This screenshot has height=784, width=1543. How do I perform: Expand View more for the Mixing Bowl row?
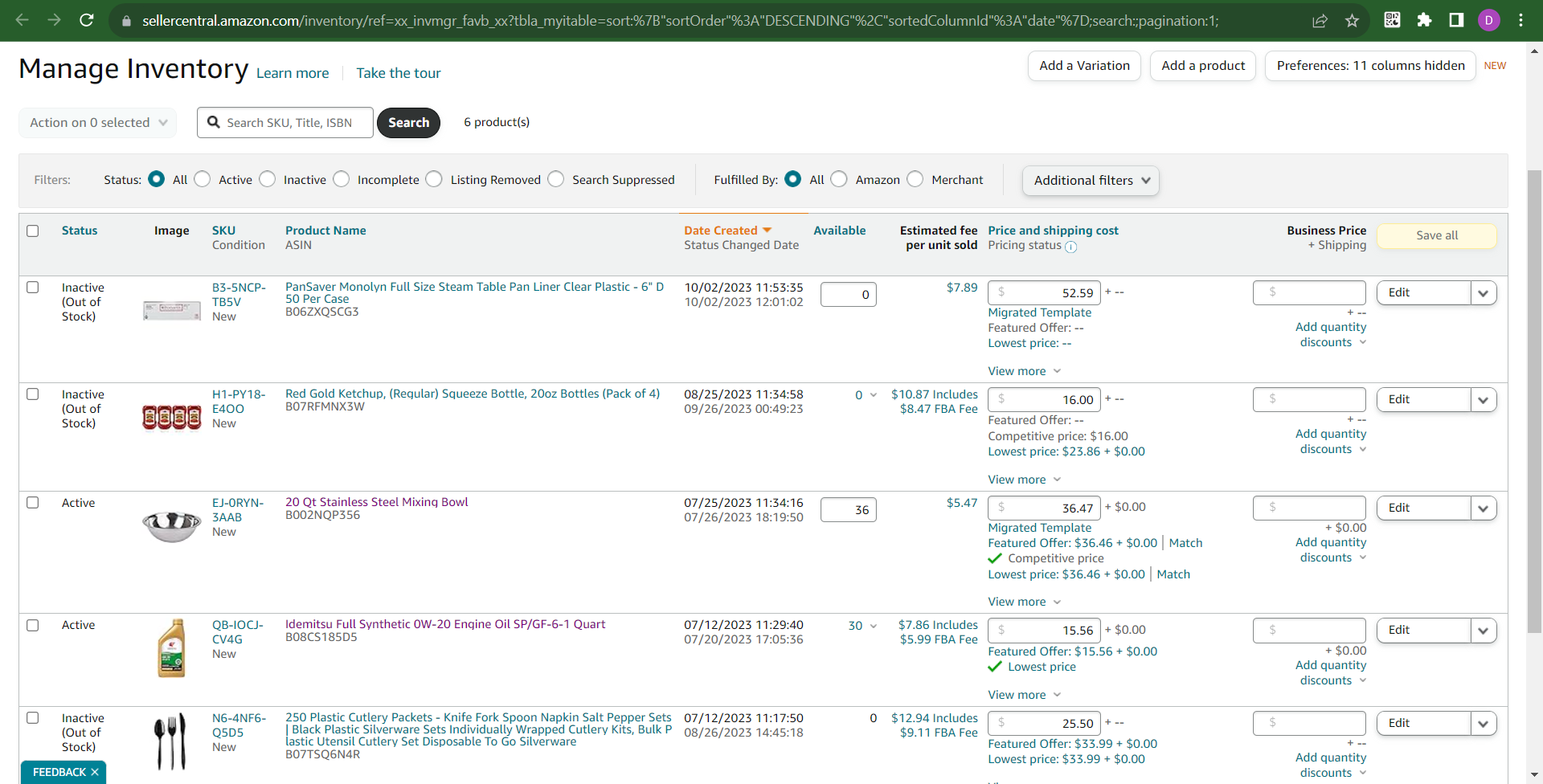[x=1025, y=602]
